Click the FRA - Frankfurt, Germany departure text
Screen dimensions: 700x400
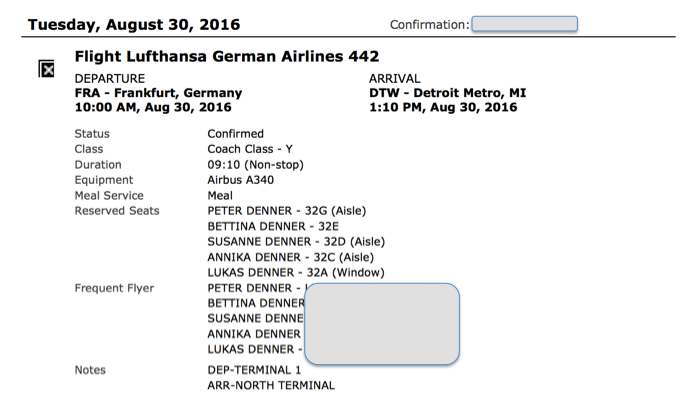(158, 93)
